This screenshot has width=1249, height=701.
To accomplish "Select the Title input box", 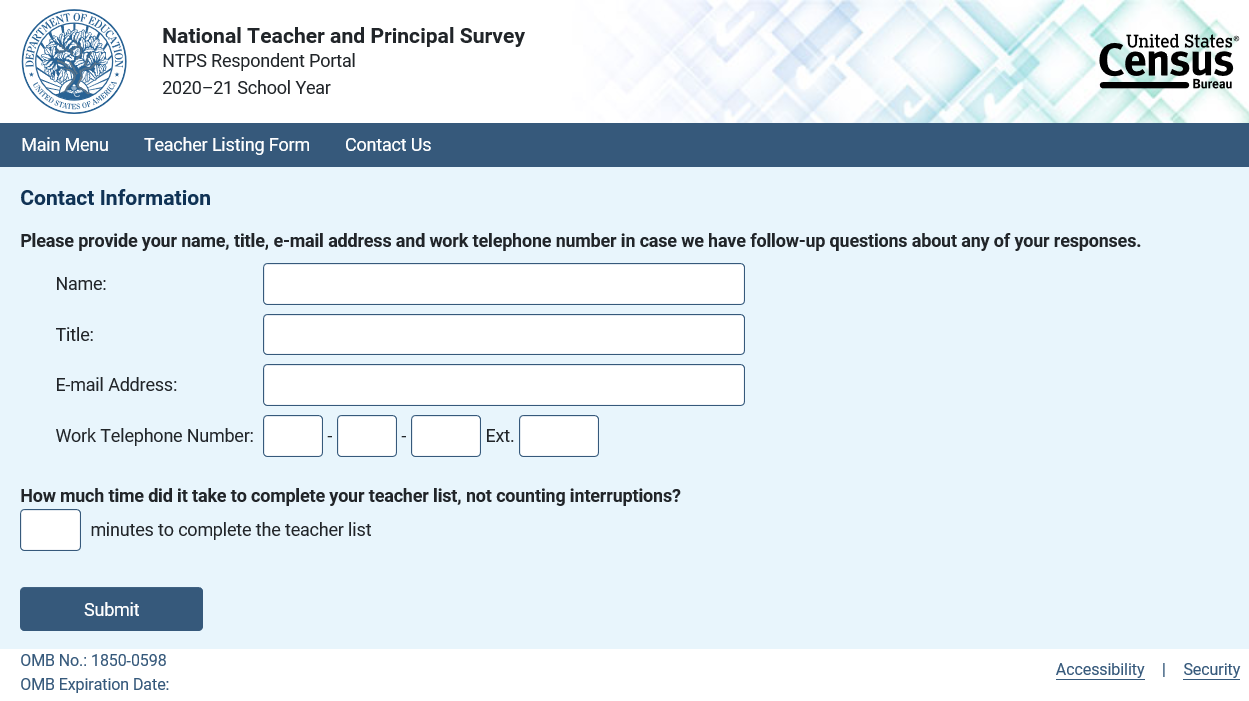I will [504, 335].
